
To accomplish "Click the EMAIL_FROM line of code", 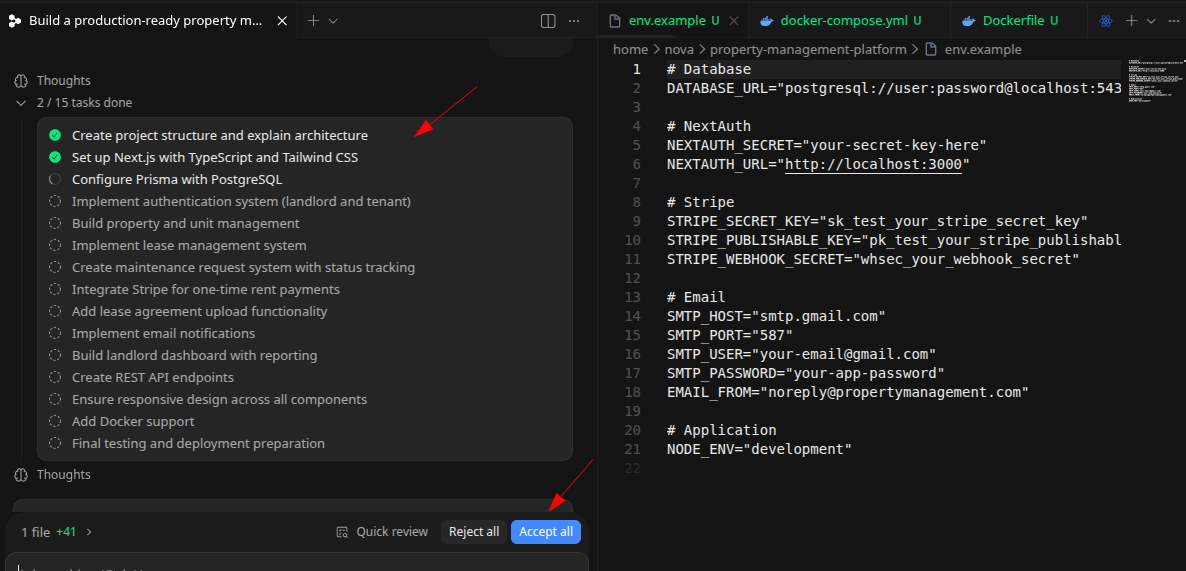I will [848, 392].
